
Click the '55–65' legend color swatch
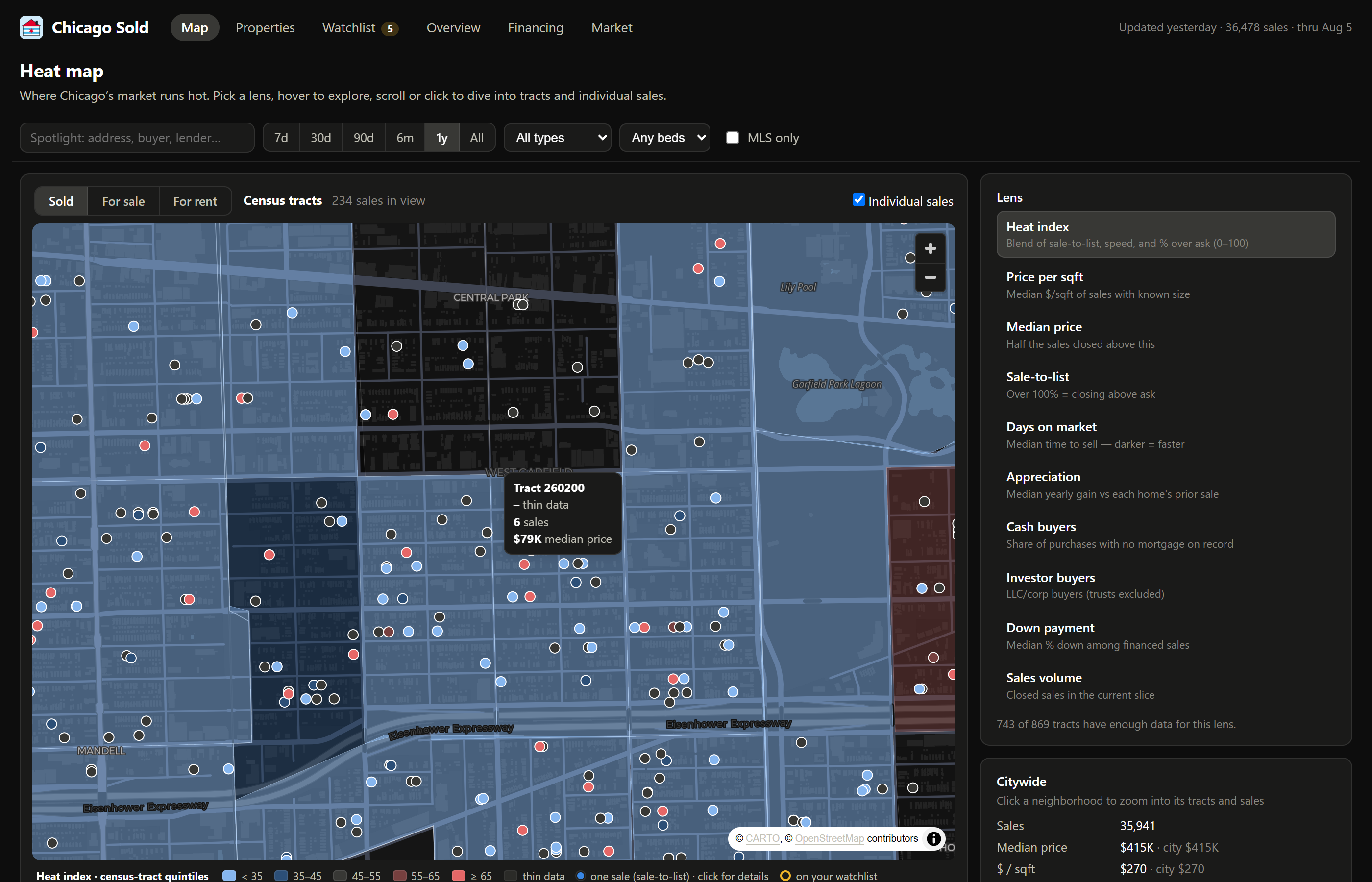point(400,876)
